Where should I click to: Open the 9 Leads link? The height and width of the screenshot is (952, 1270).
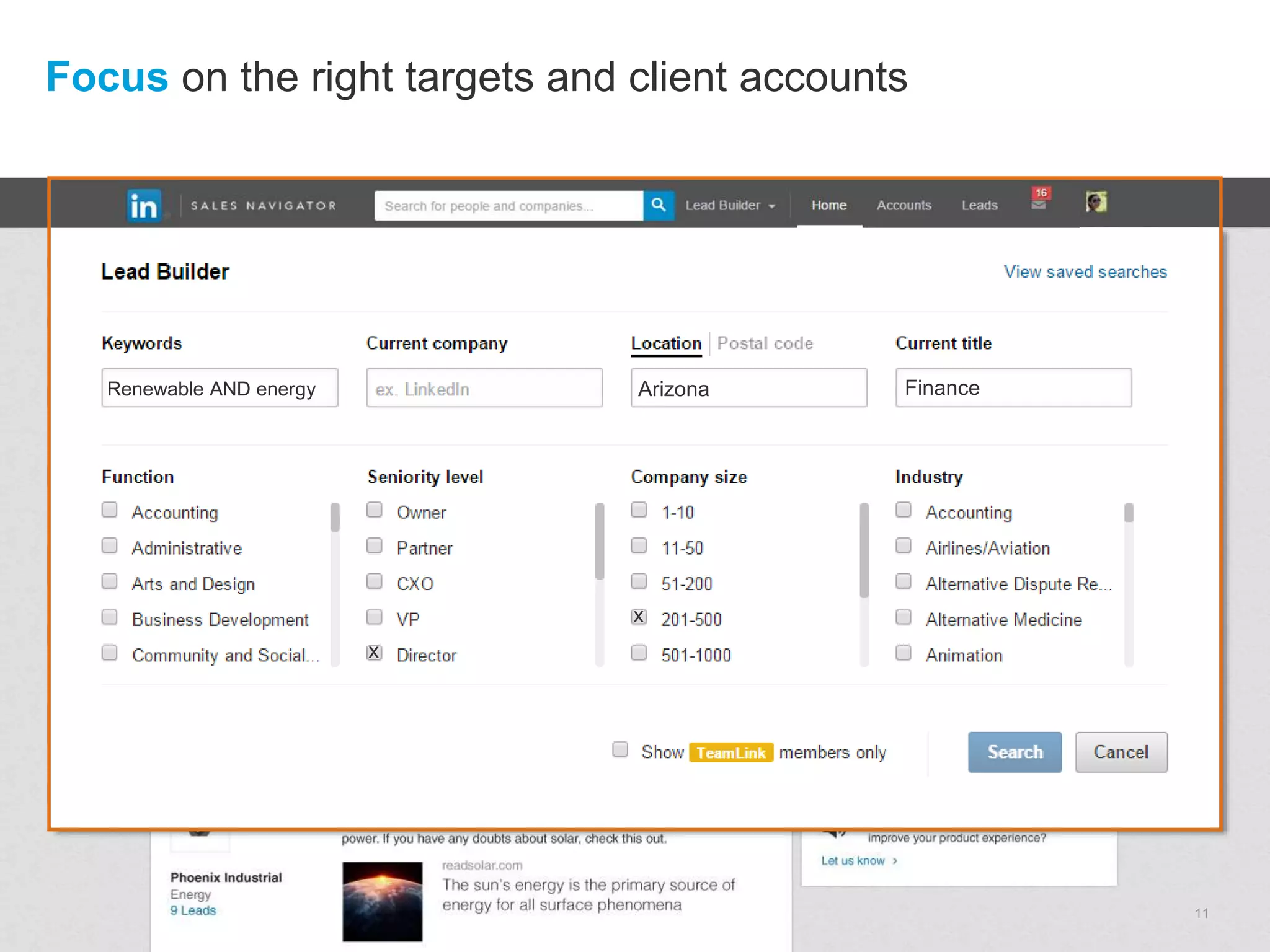point(193,910)
